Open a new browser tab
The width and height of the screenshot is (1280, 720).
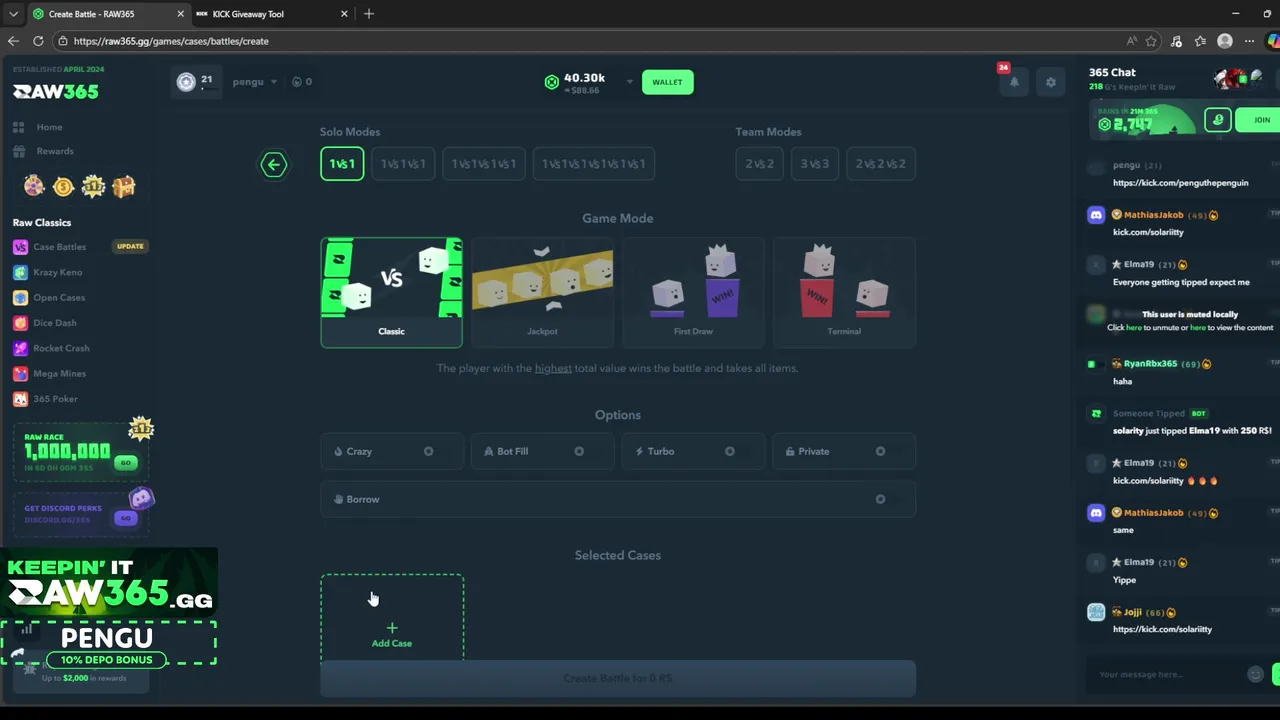coord(369,14)
